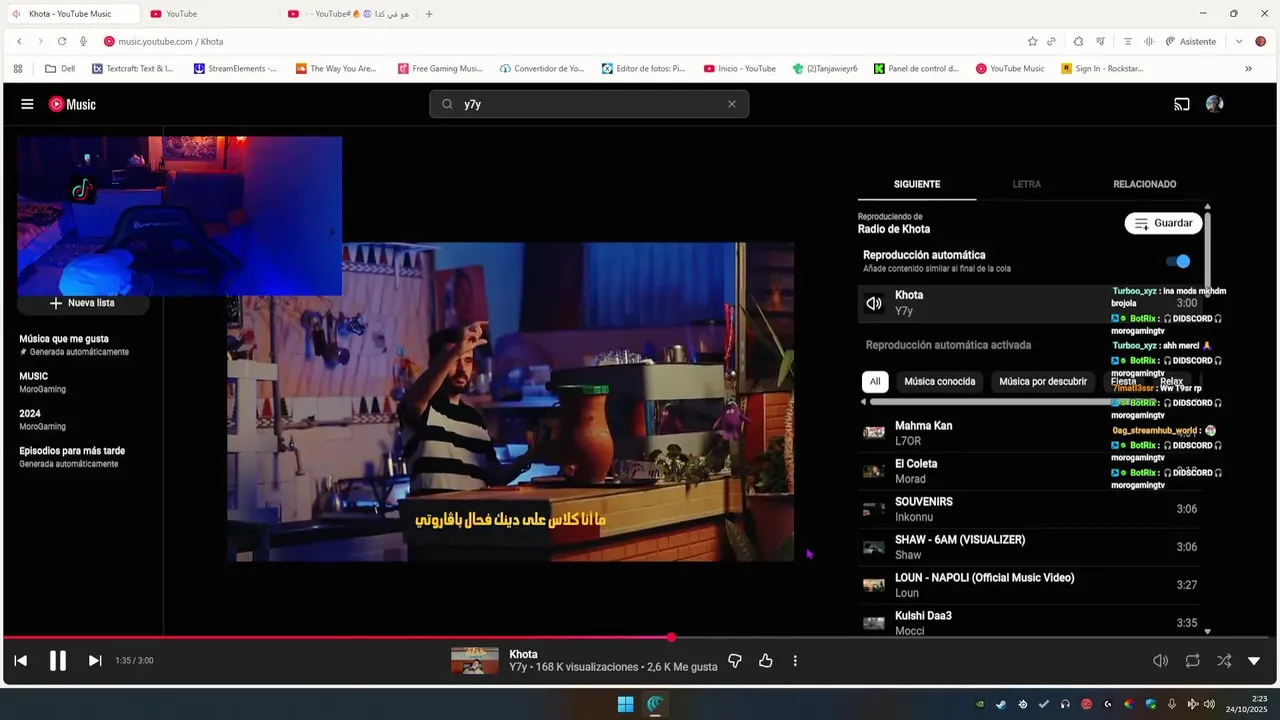This screenshot has height=720, width=1280.
Task: Switch to the RELACIONADO tab
Action: click(x=1144, y=184)
